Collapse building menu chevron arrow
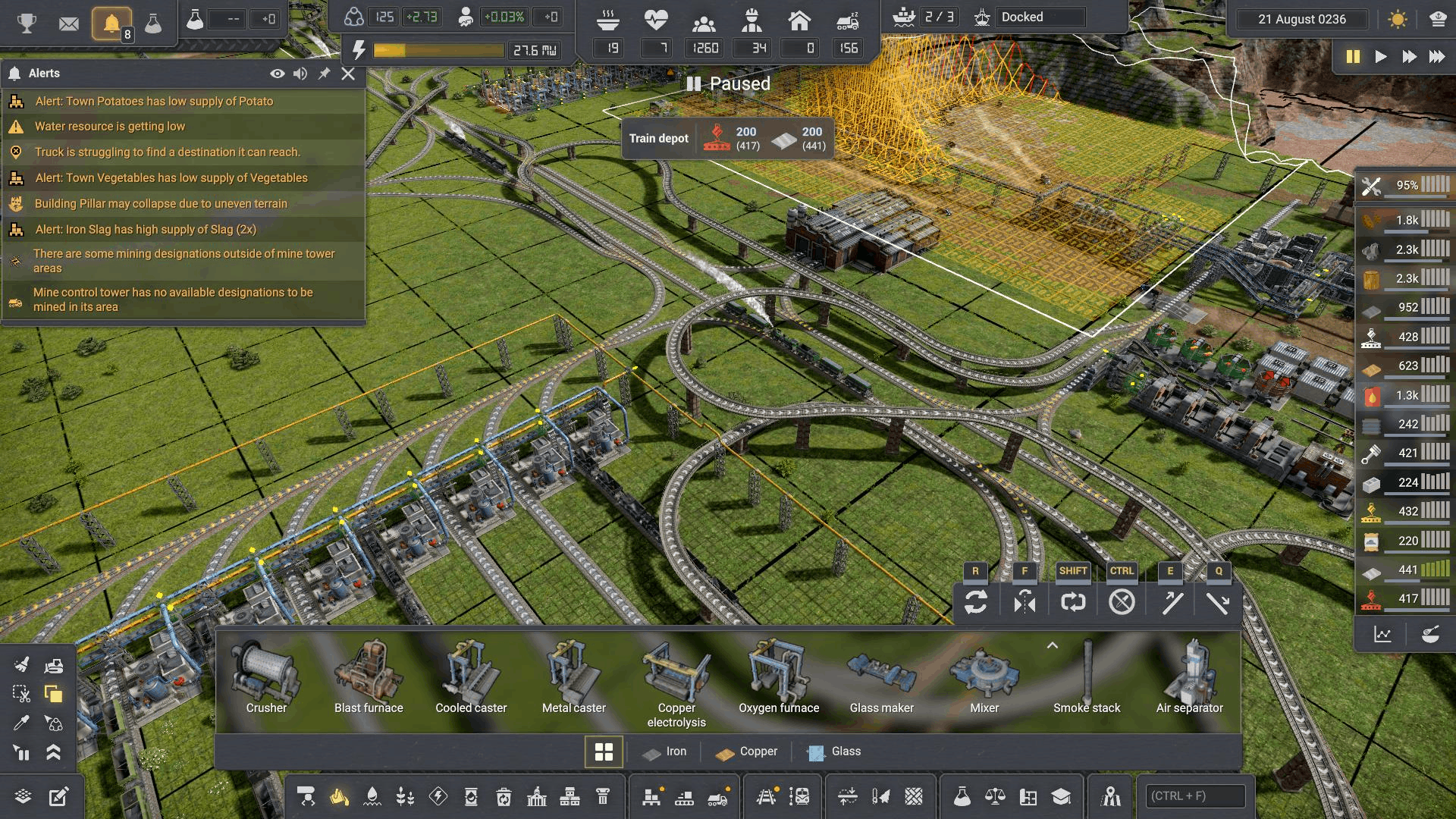The image size is (1456, 819). point(1052,645)
